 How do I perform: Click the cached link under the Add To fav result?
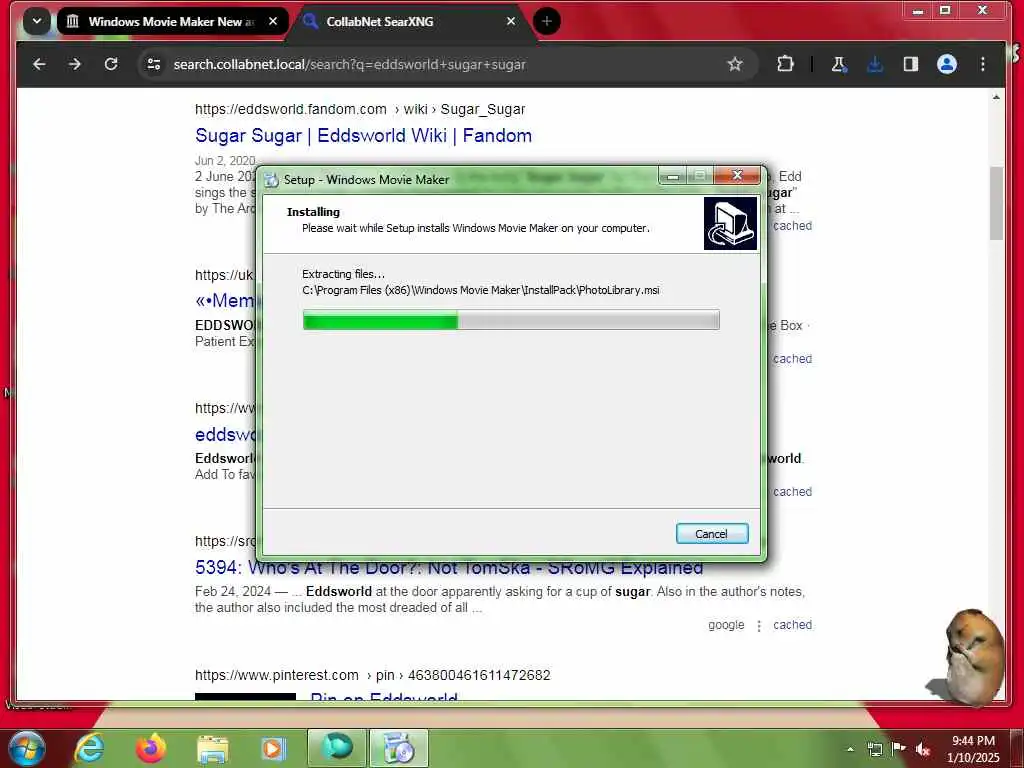792,492
